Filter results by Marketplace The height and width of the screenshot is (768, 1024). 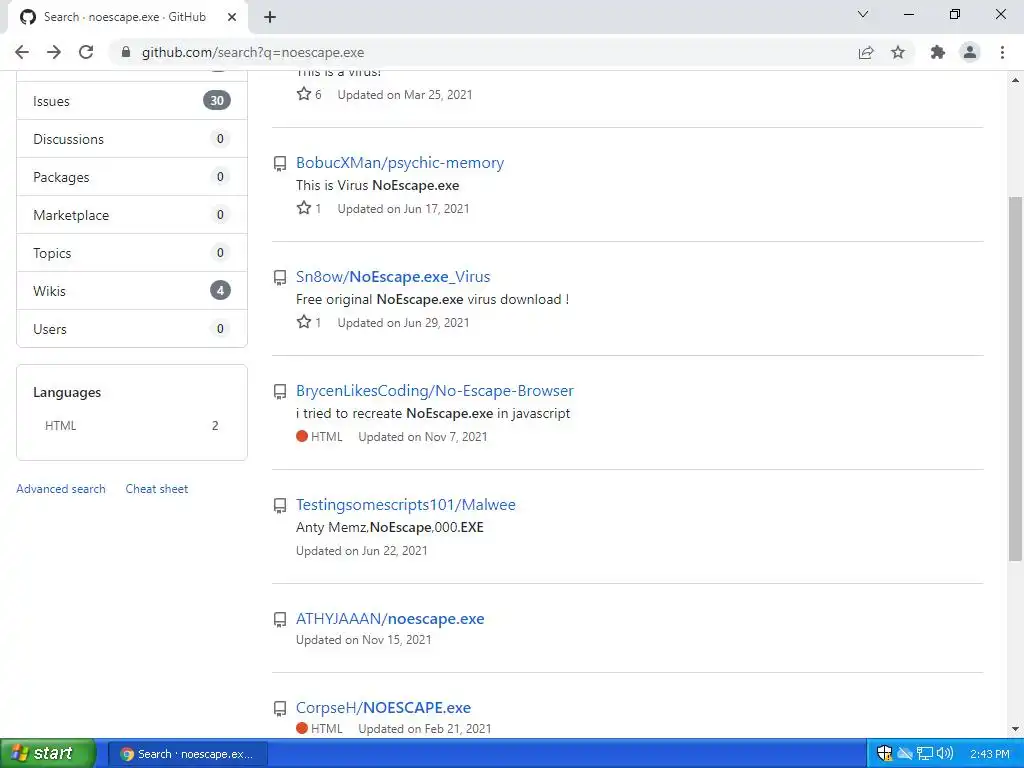coord(132,214)
